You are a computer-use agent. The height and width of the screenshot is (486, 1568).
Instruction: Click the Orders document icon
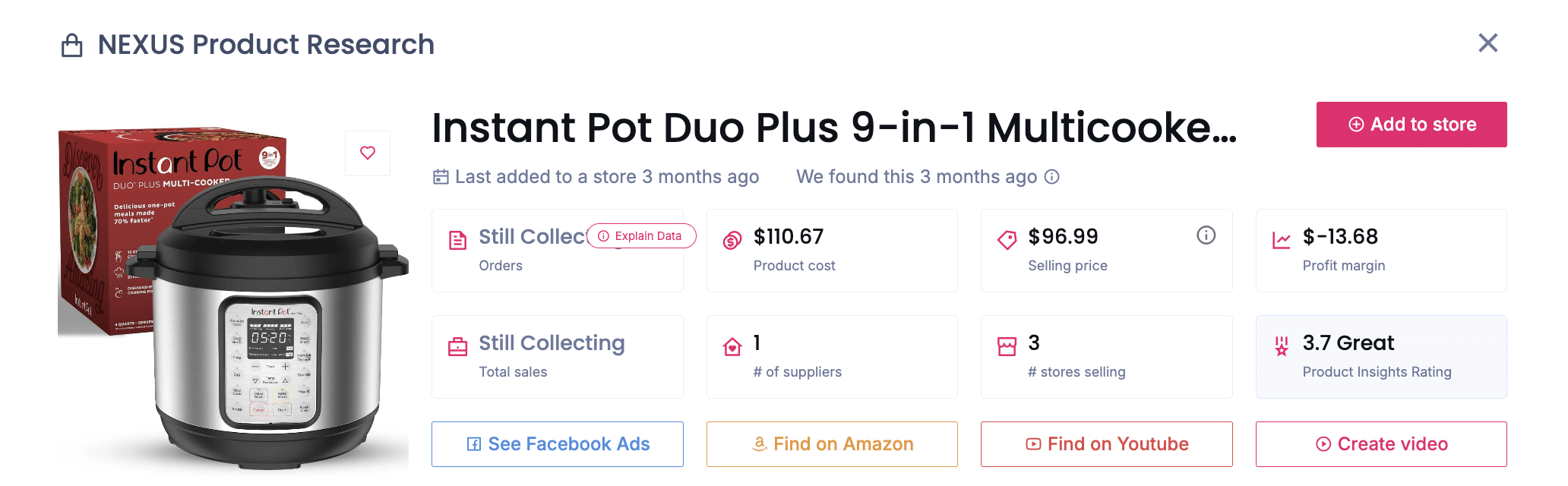pos(457,241)
